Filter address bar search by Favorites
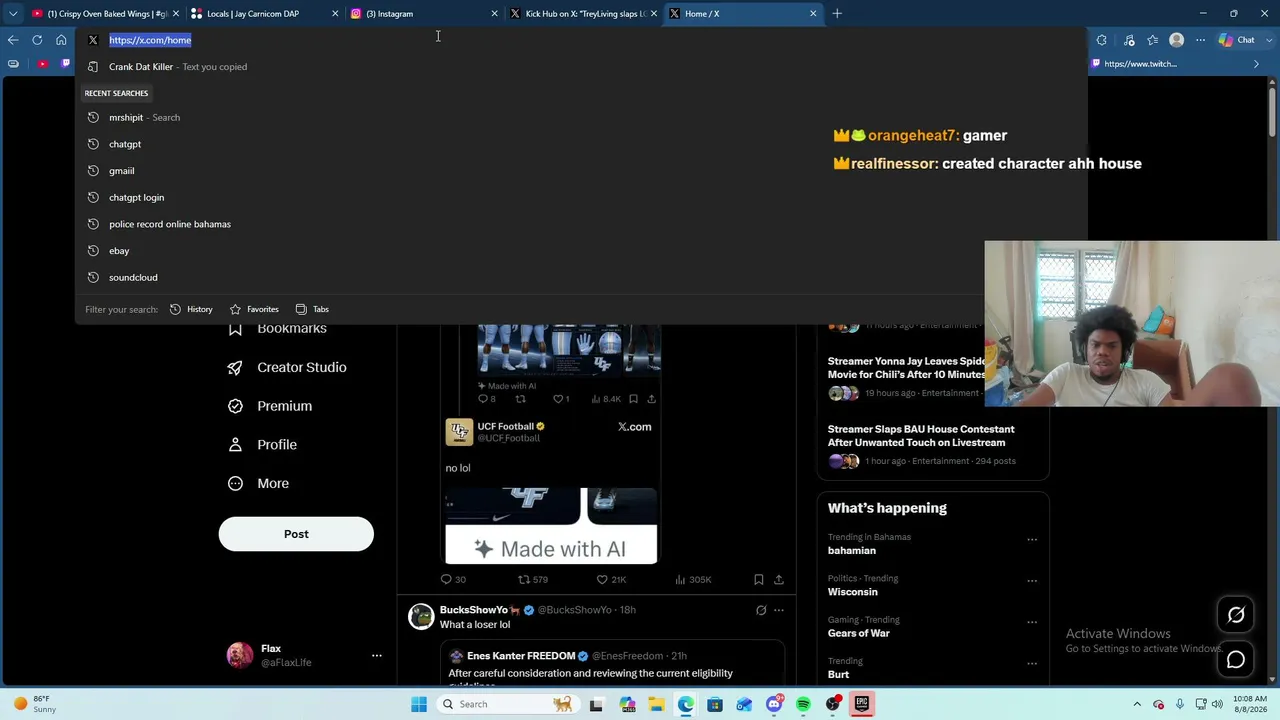 tap(254, 310)
